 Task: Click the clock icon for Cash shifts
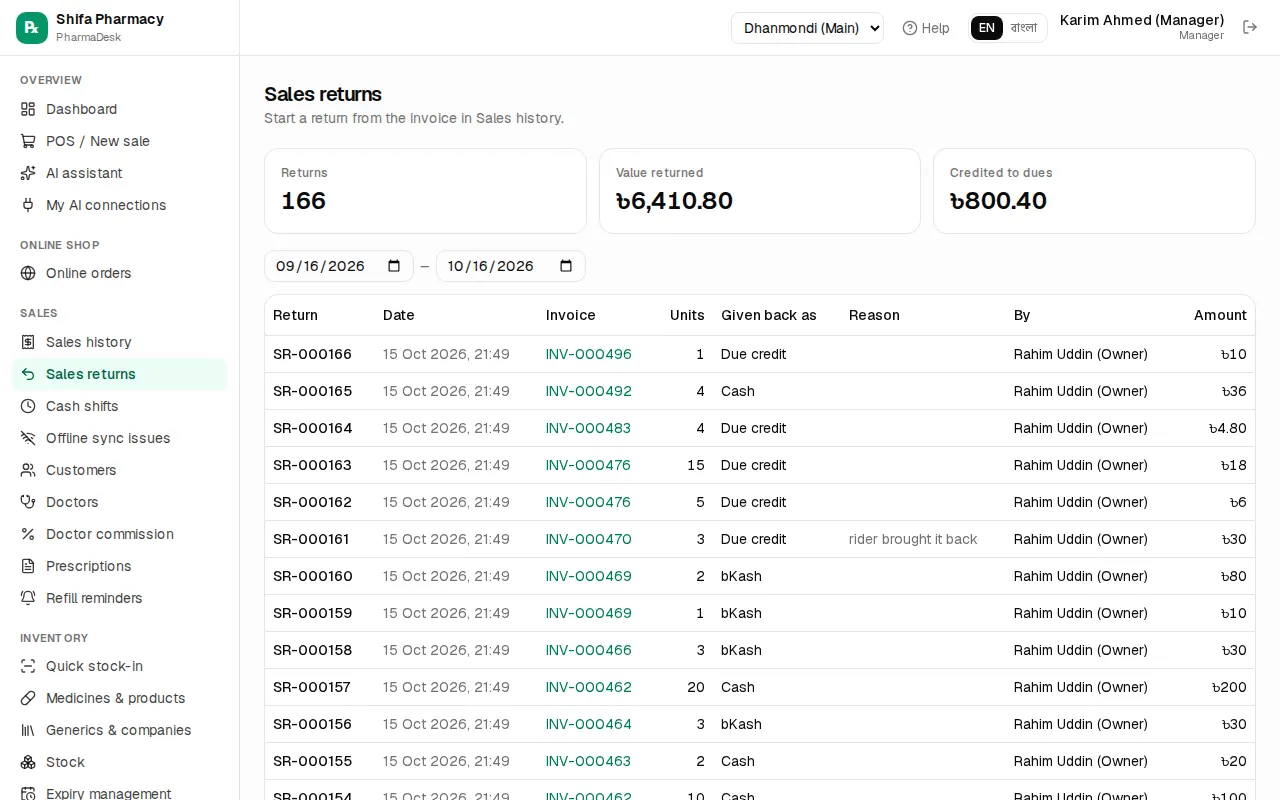pos(28,406)
